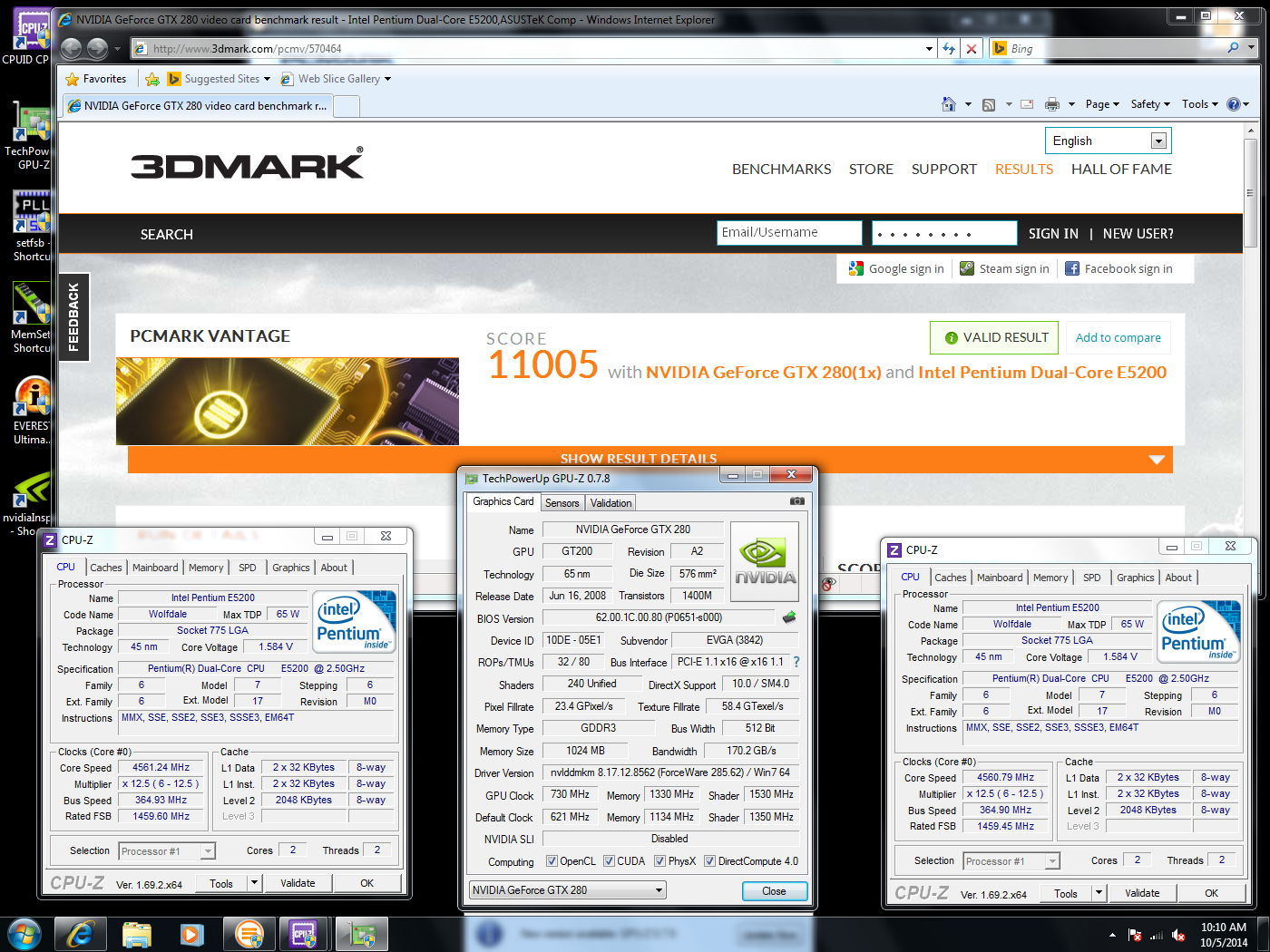Click the Refresh icon beside address bar
This screenshot has width=1270, height=952.
point(949,48)
